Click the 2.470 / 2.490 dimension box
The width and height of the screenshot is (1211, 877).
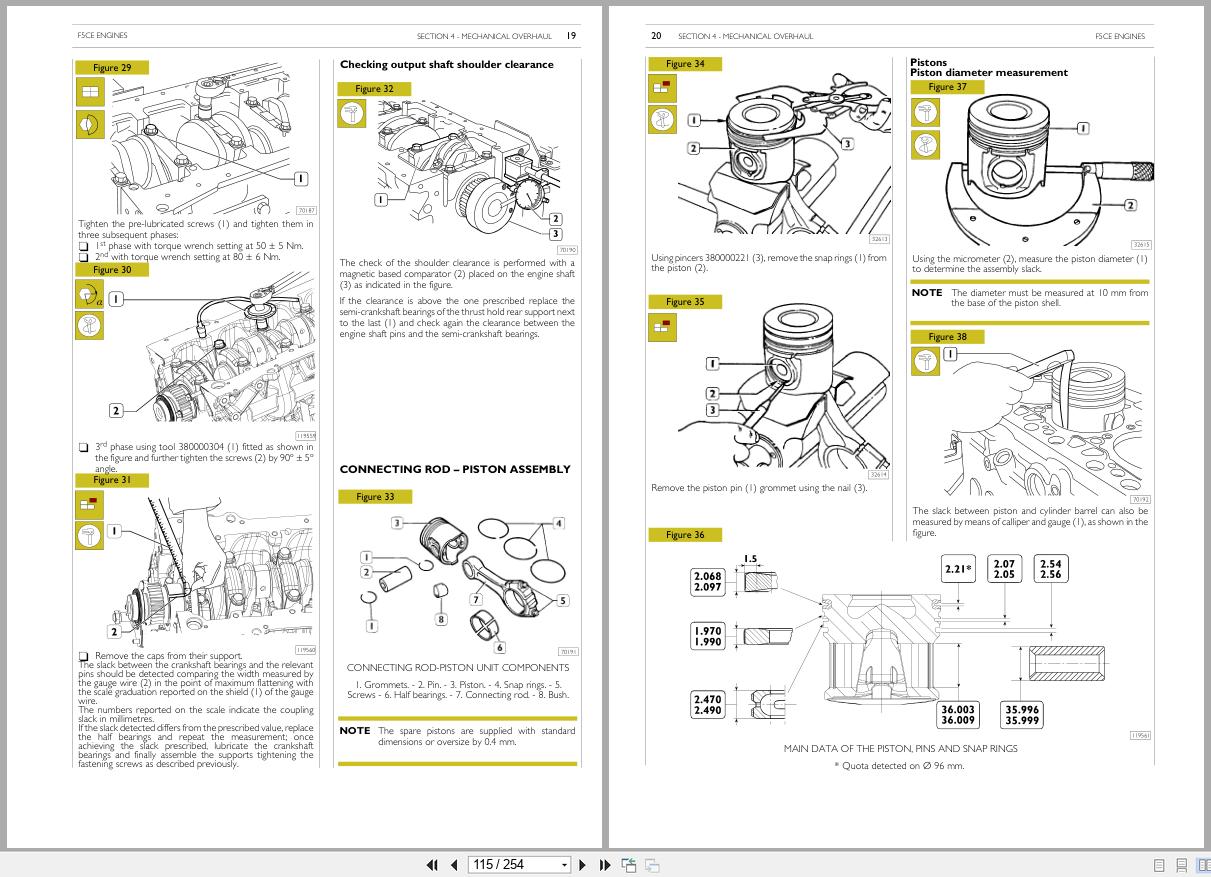[x=707, y=705]
